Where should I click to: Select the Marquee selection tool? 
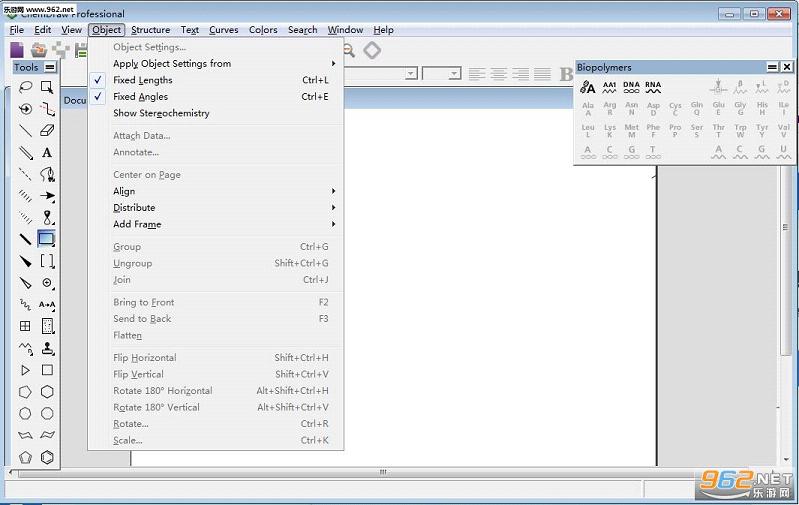(x=47, y=87)
